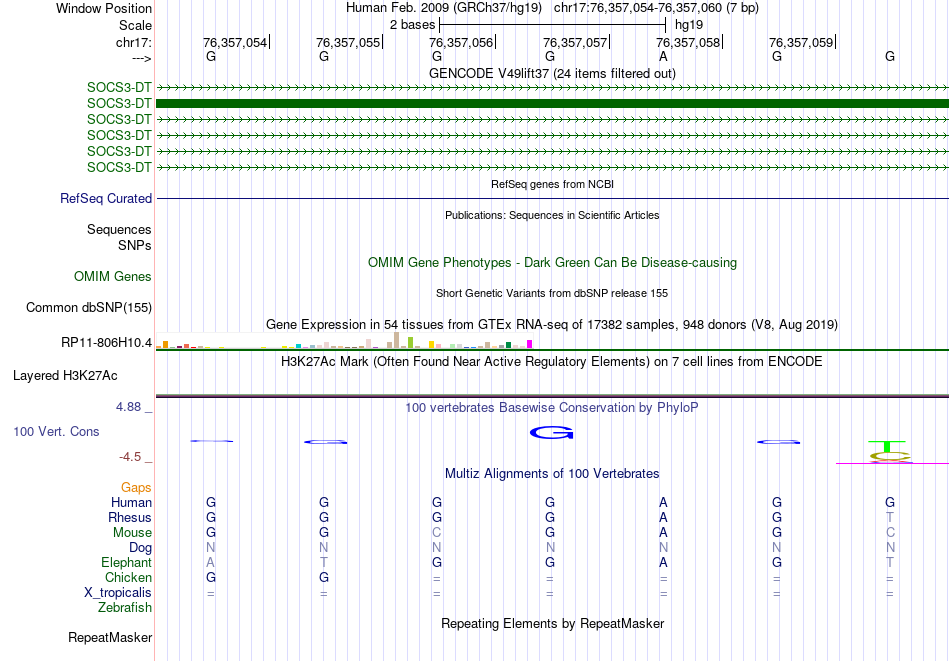
Task: Select the Common dbSNP(155) label
Action: pos(89,308)
